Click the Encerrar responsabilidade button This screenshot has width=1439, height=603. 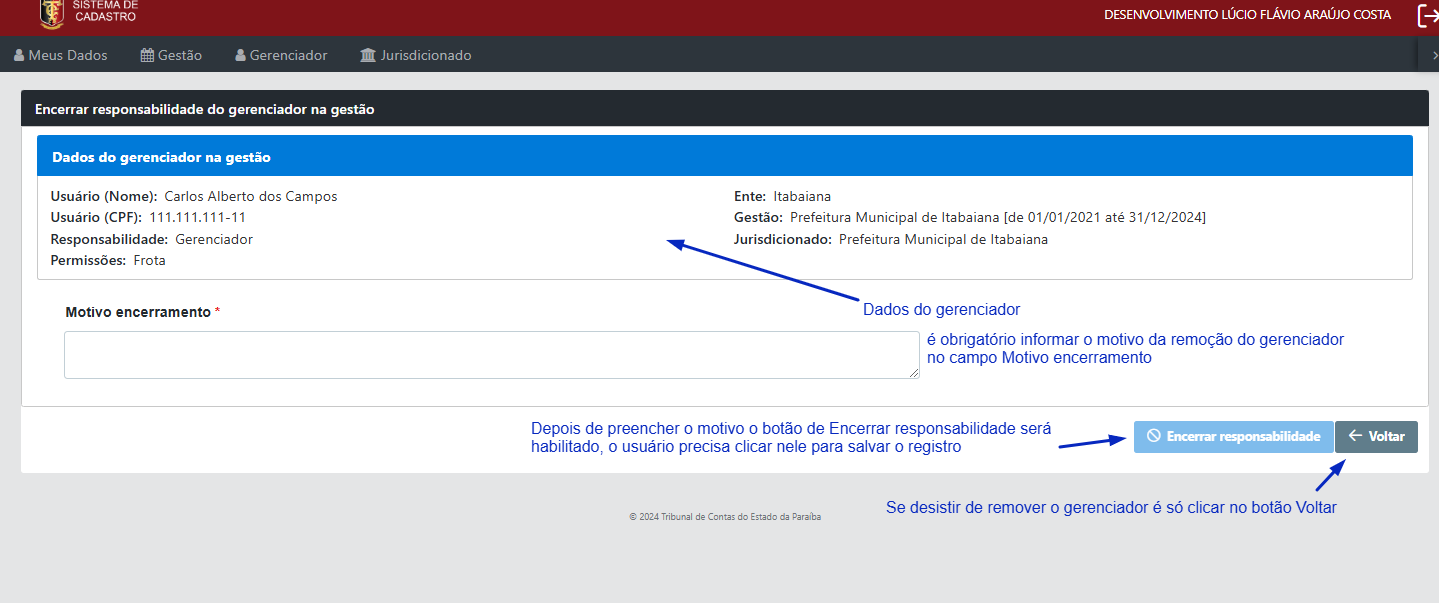coord(1233,436)
